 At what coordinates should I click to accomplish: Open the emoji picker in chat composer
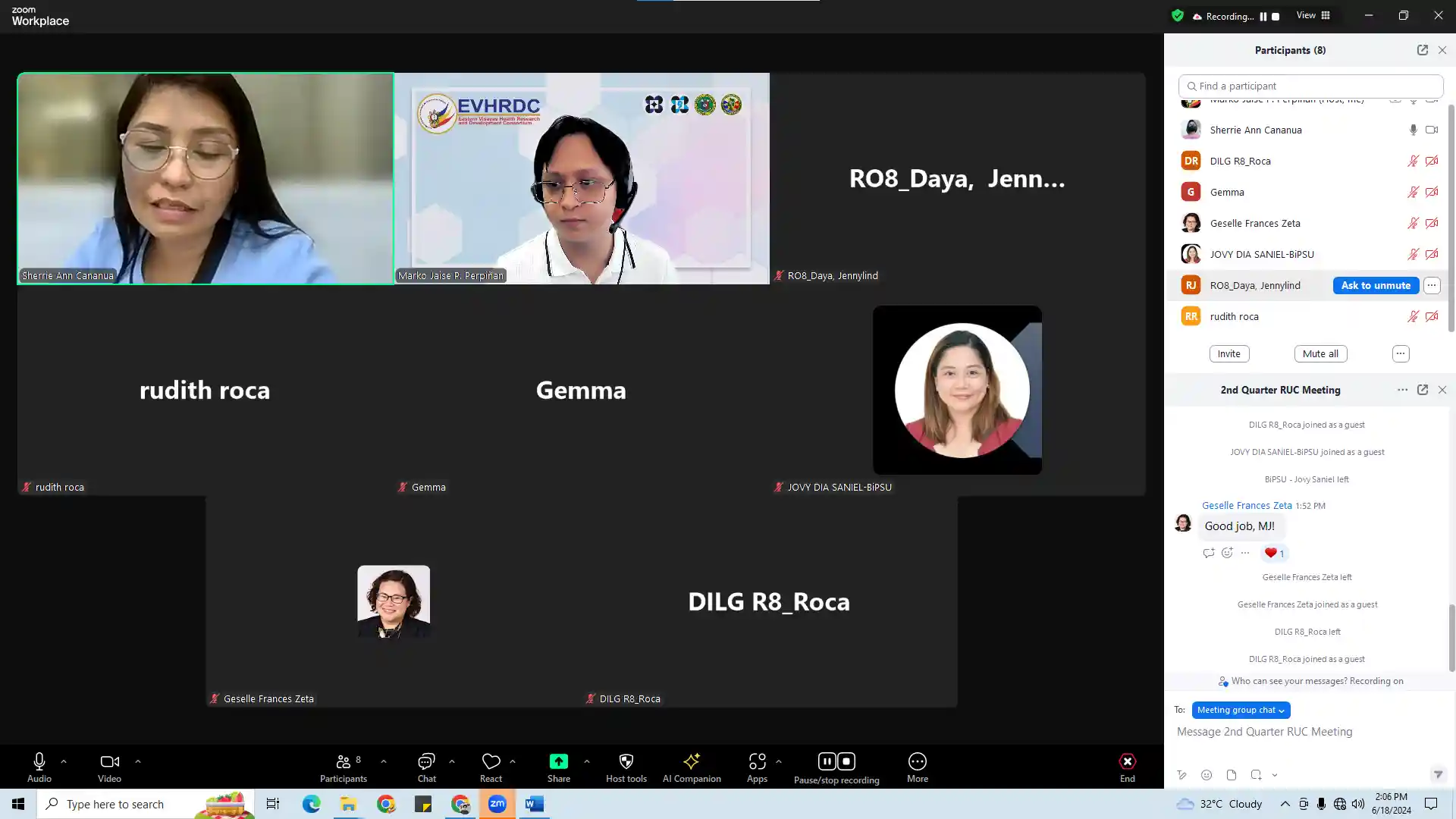pos(1207,775)
